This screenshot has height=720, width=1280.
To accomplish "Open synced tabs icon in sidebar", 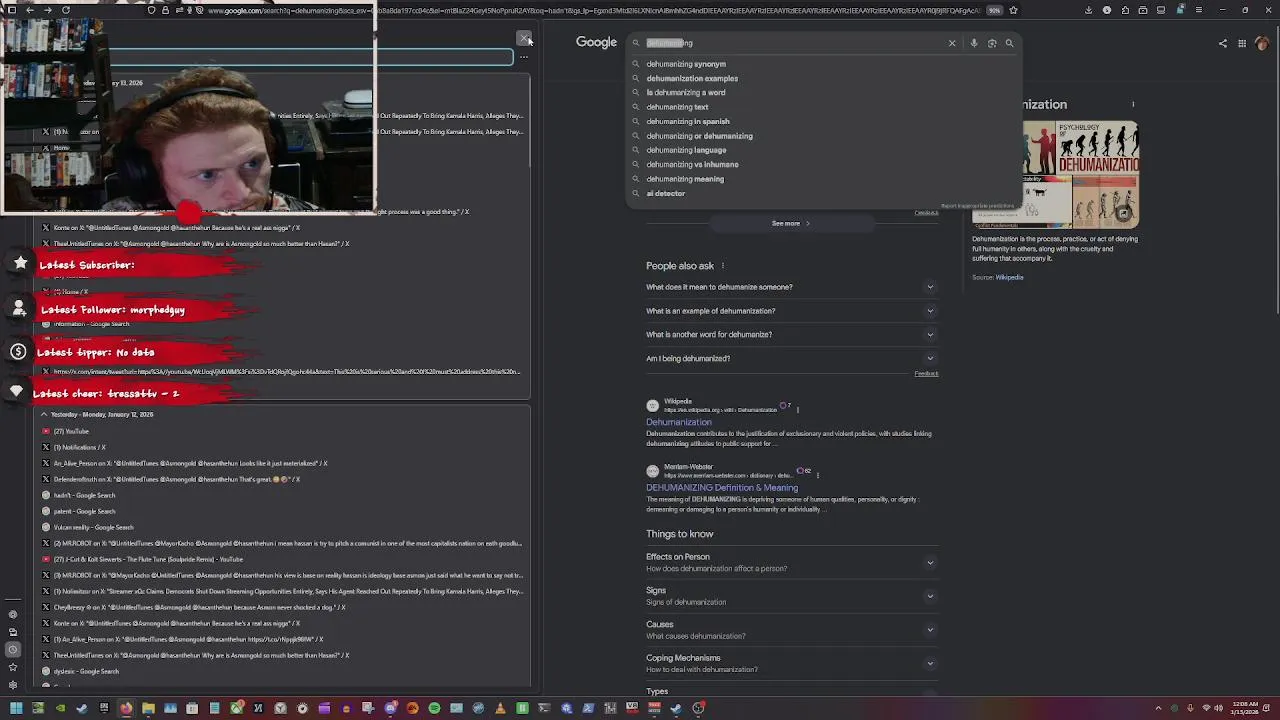I will click(13, 632).
